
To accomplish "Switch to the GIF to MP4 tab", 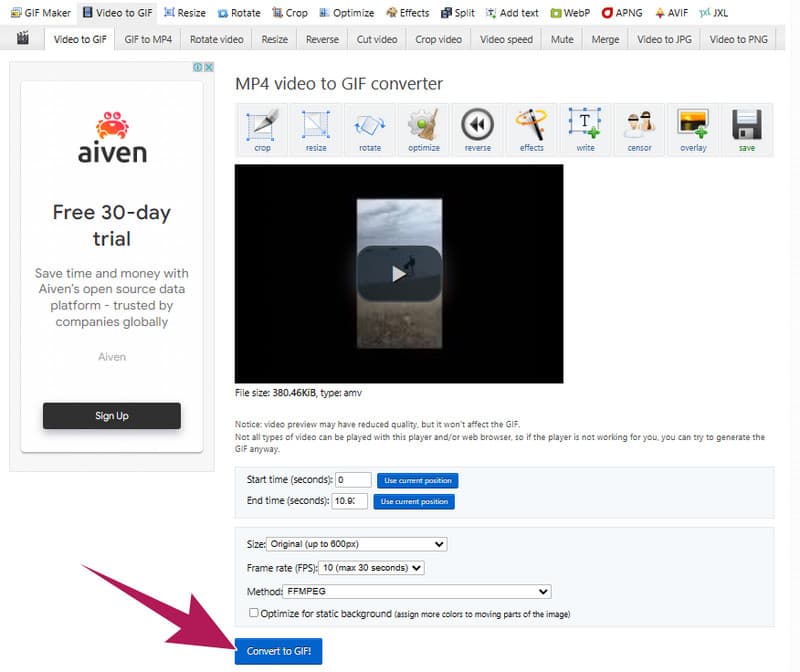I will (147, 39).
